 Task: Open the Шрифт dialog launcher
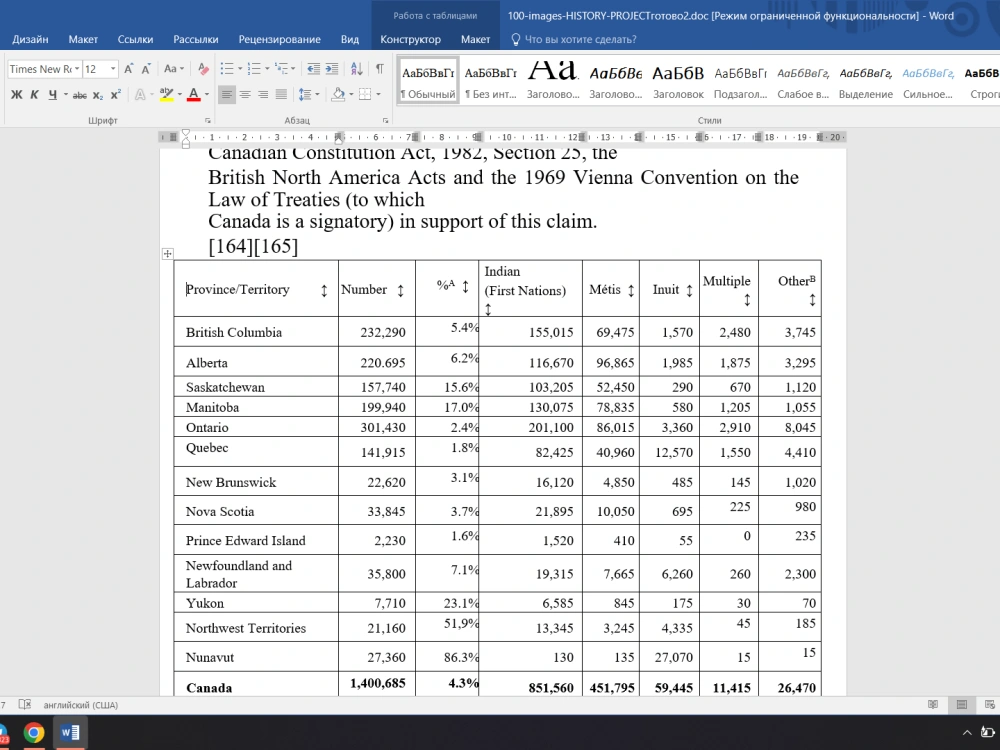coord(207,121)
